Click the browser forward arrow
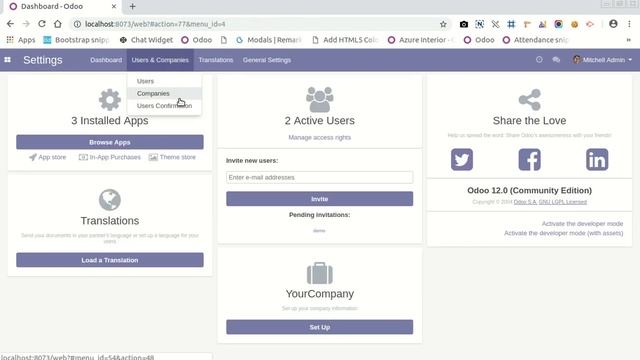Image resolution: width=640 pixels, height=360 pixels. click(x=26, y=24)
